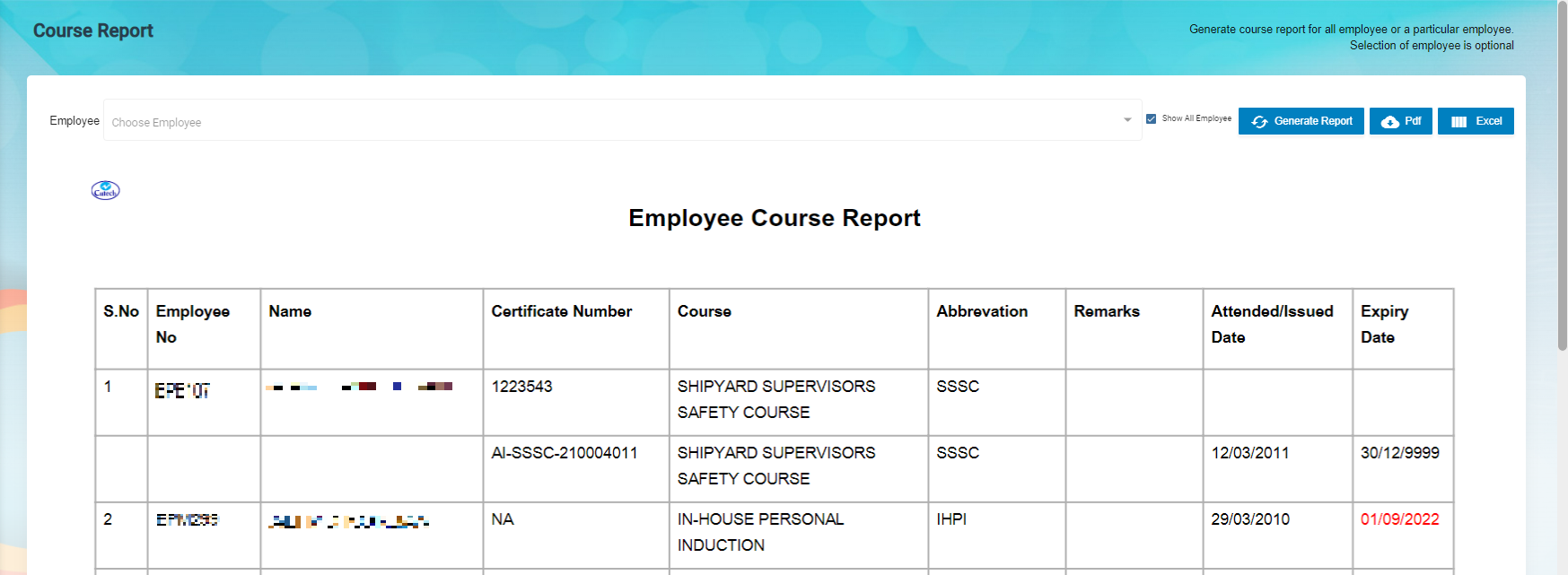Select the Employee No column header
The width and height of the screenshot is (1568, 575).
point(192,324)
